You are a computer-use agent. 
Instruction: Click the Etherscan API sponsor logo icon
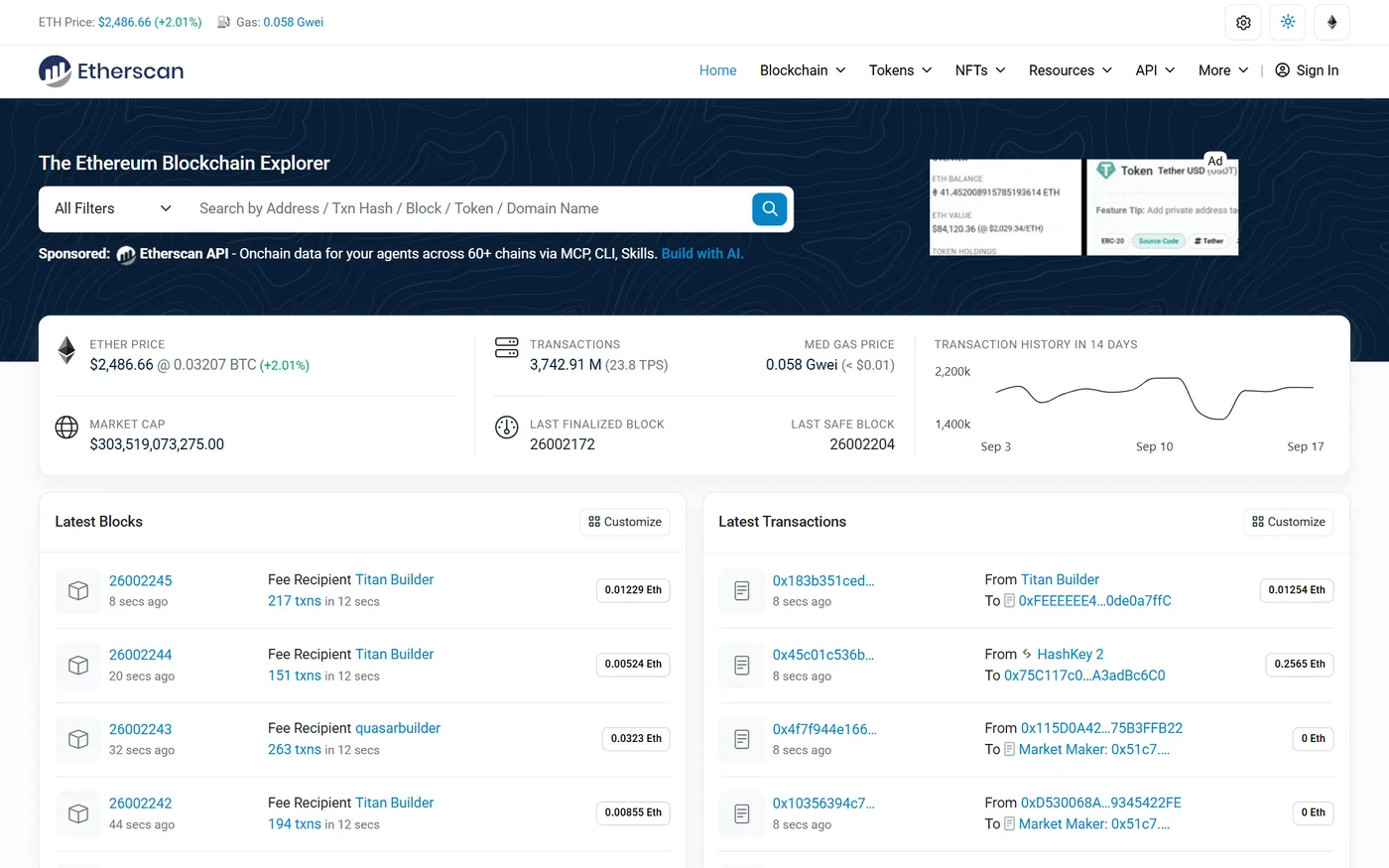tap(126, 255)
